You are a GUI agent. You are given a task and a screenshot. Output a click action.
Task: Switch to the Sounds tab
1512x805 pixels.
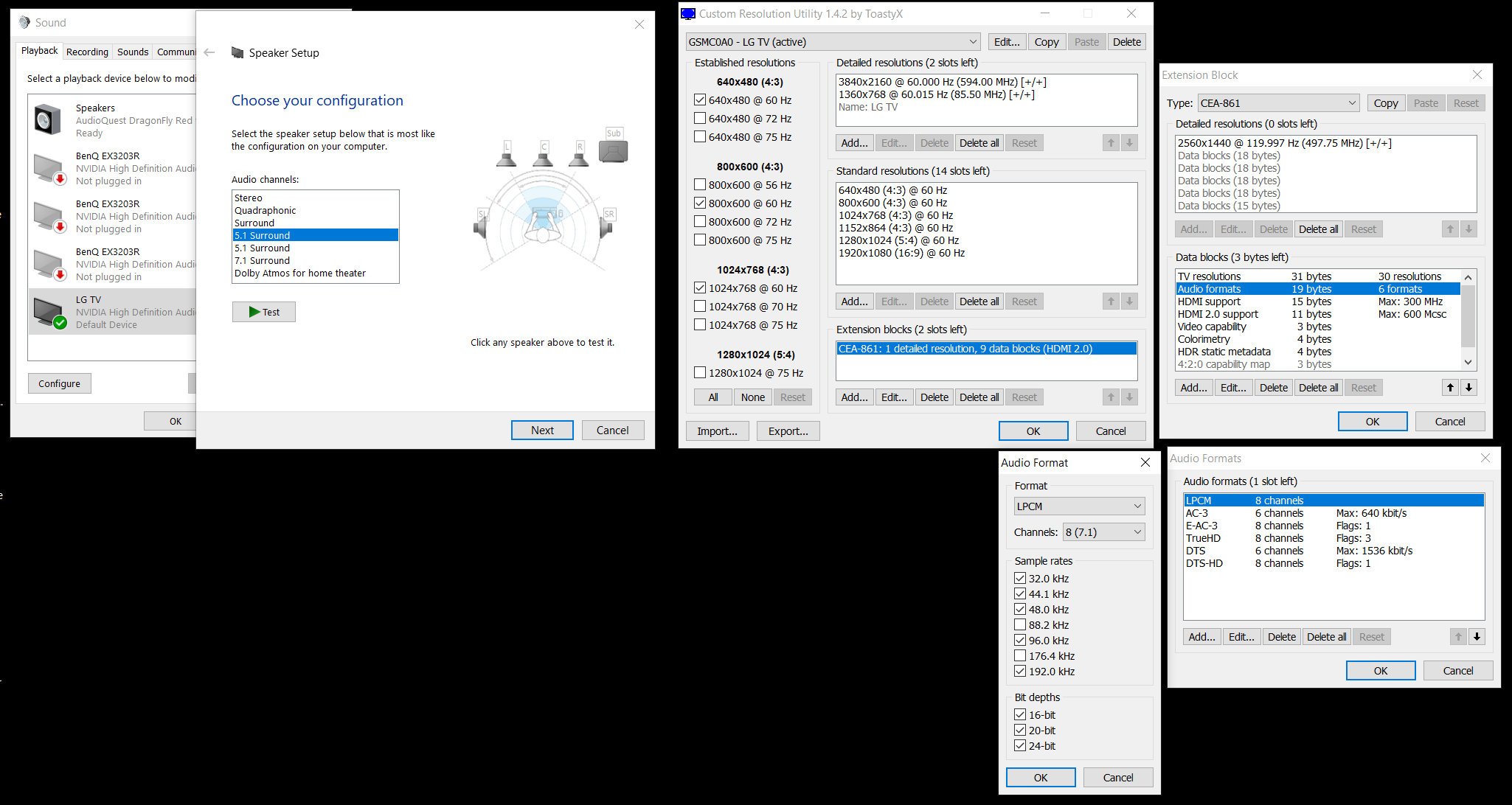(x=133, y=52)
